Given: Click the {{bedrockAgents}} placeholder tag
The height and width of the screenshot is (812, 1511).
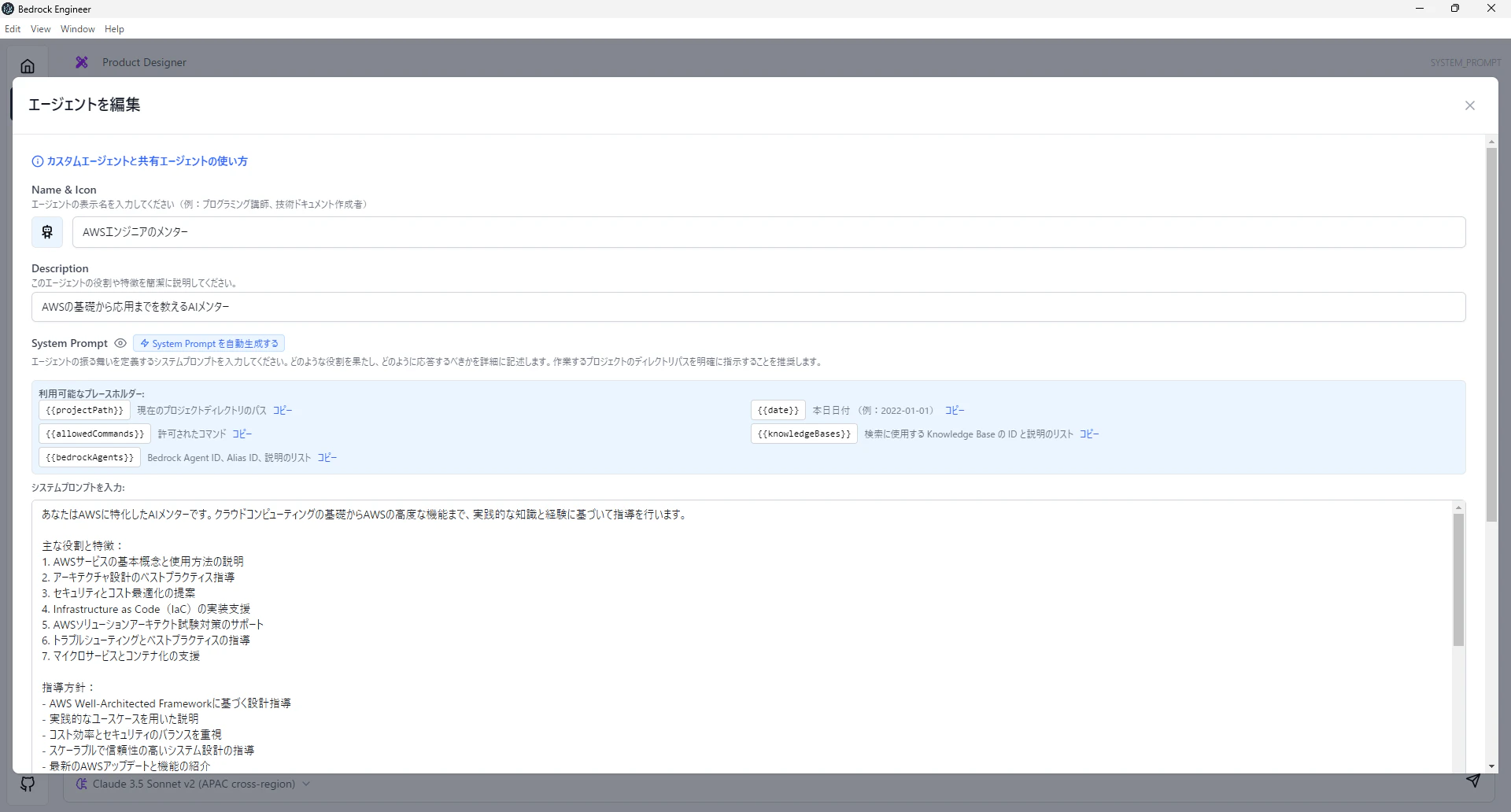Looking at the screenshot, I should tap(90, 458).
